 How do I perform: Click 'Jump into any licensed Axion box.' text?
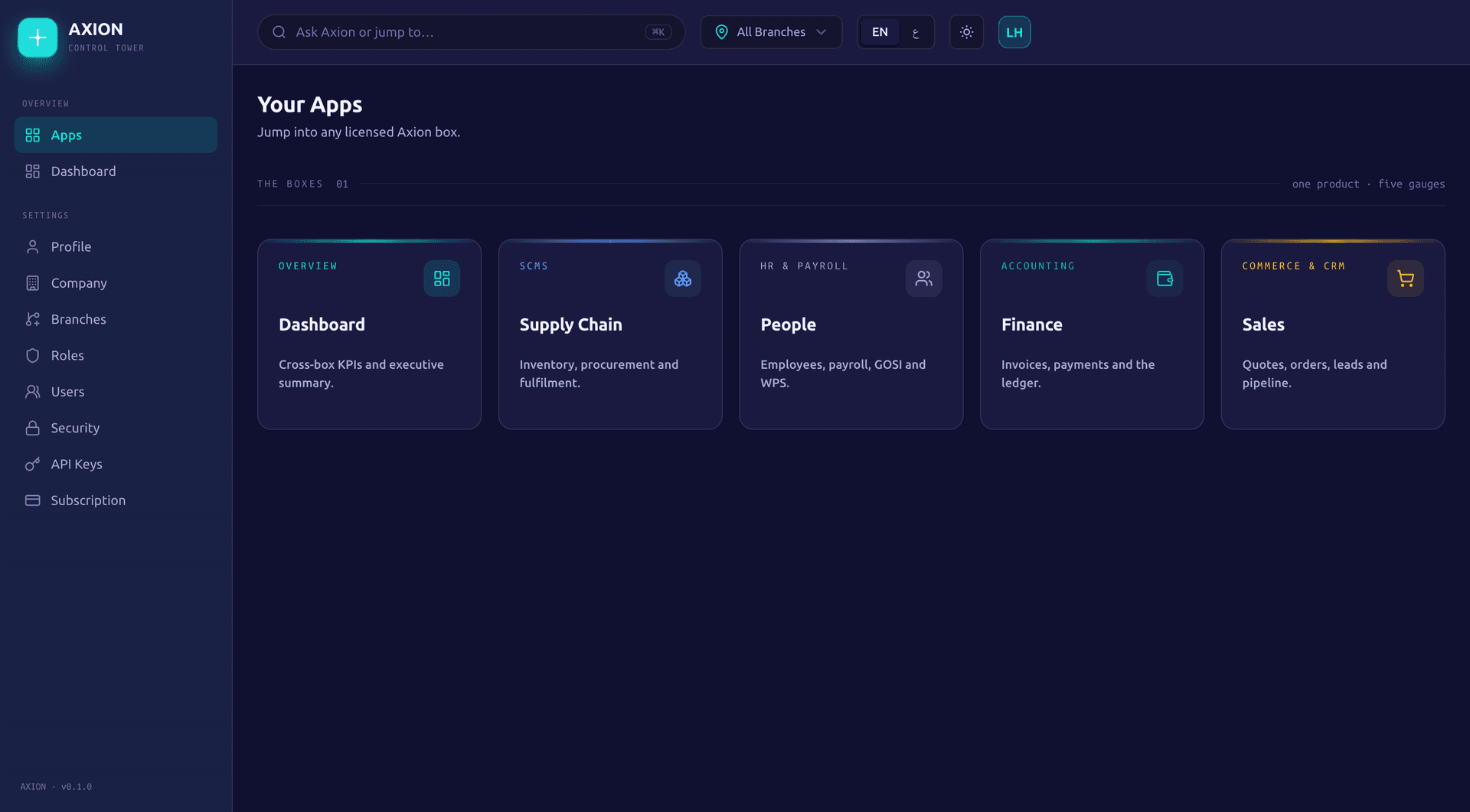coord(358,132)
